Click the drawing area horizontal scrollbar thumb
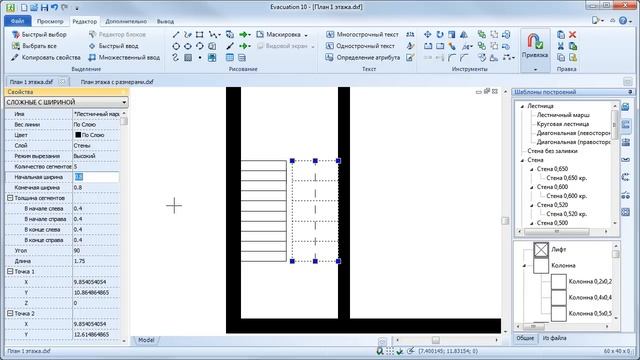The image size is (640, 360). click(436, 340)
